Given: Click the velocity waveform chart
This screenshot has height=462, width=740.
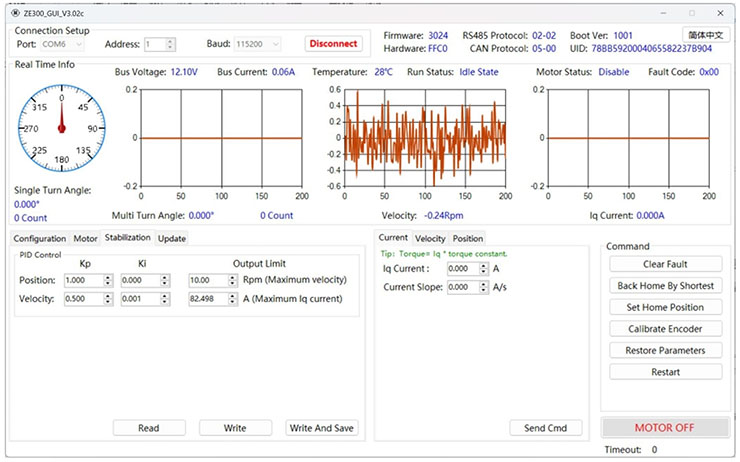Looking at the screenshot, I should [x=425, y=138].
